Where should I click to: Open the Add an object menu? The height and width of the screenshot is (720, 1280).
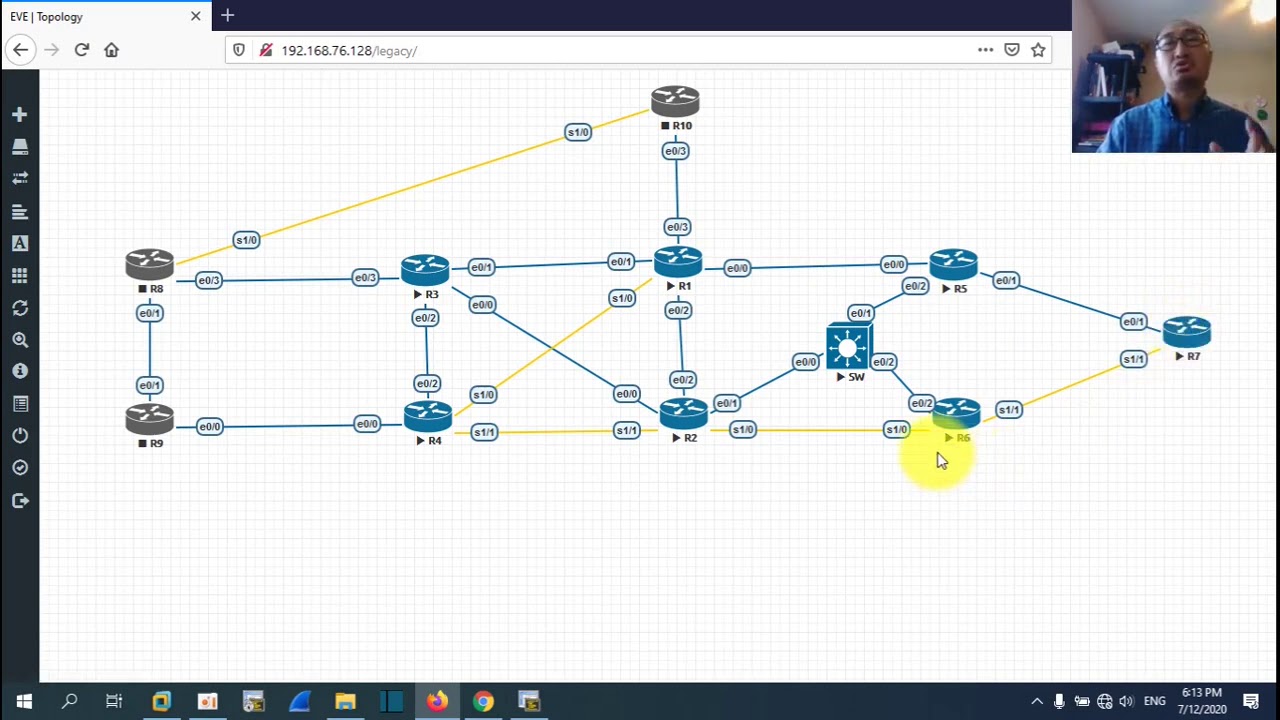pyautogui.click(x=19, y=115)
